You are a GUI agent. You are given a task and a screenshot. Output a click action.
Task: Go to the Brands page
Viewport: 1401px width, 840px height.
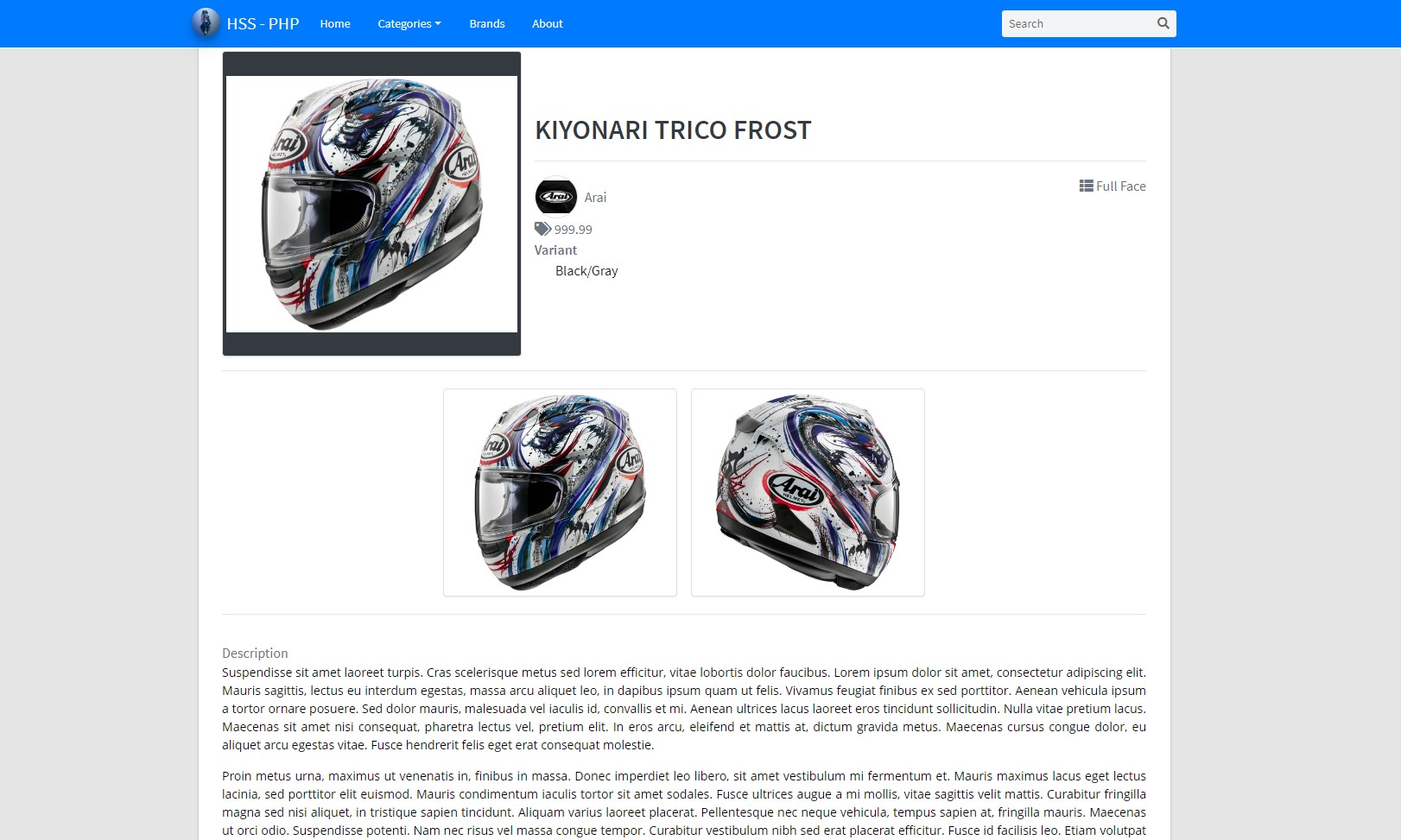pyautogui.click(x=487, y=23)
